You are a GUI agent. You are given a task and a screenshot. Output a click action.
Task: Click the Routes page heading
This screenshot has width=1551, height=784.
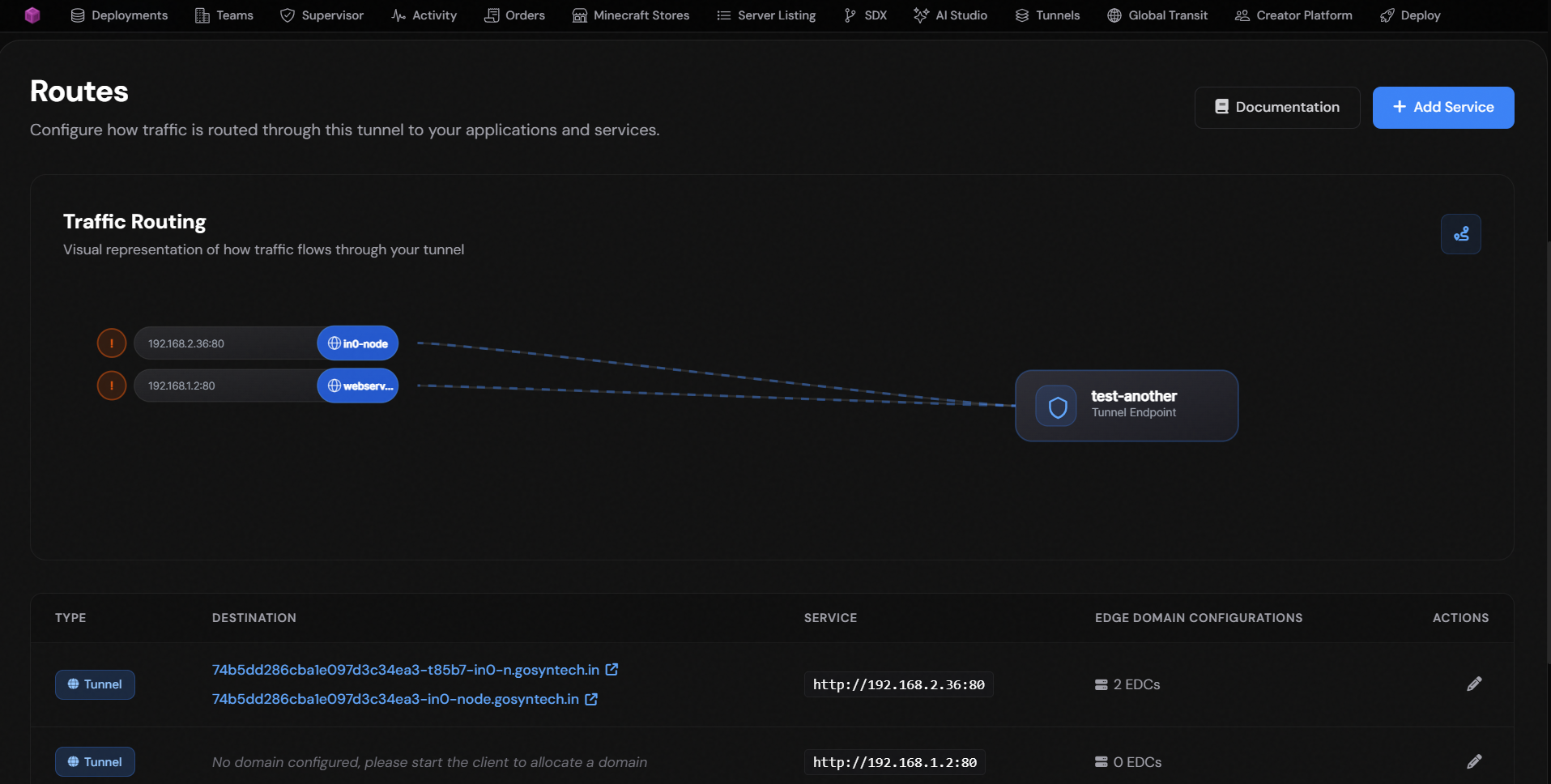coord(79,92)
